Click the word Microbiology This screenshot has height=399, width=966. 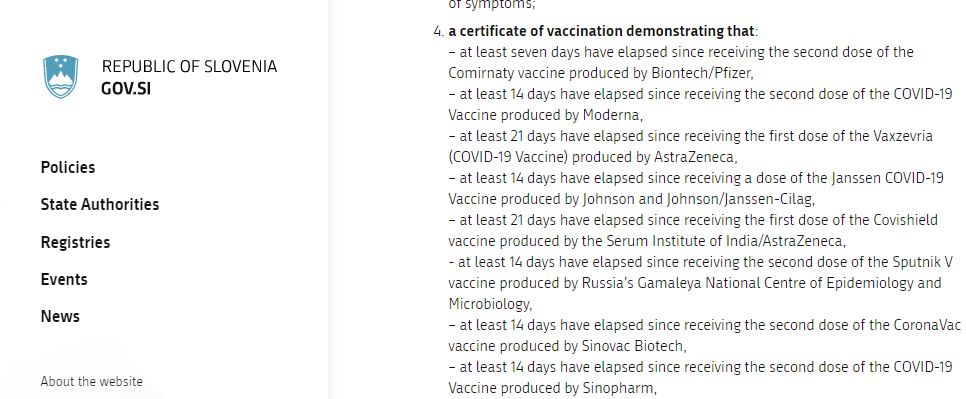point(490,304)
